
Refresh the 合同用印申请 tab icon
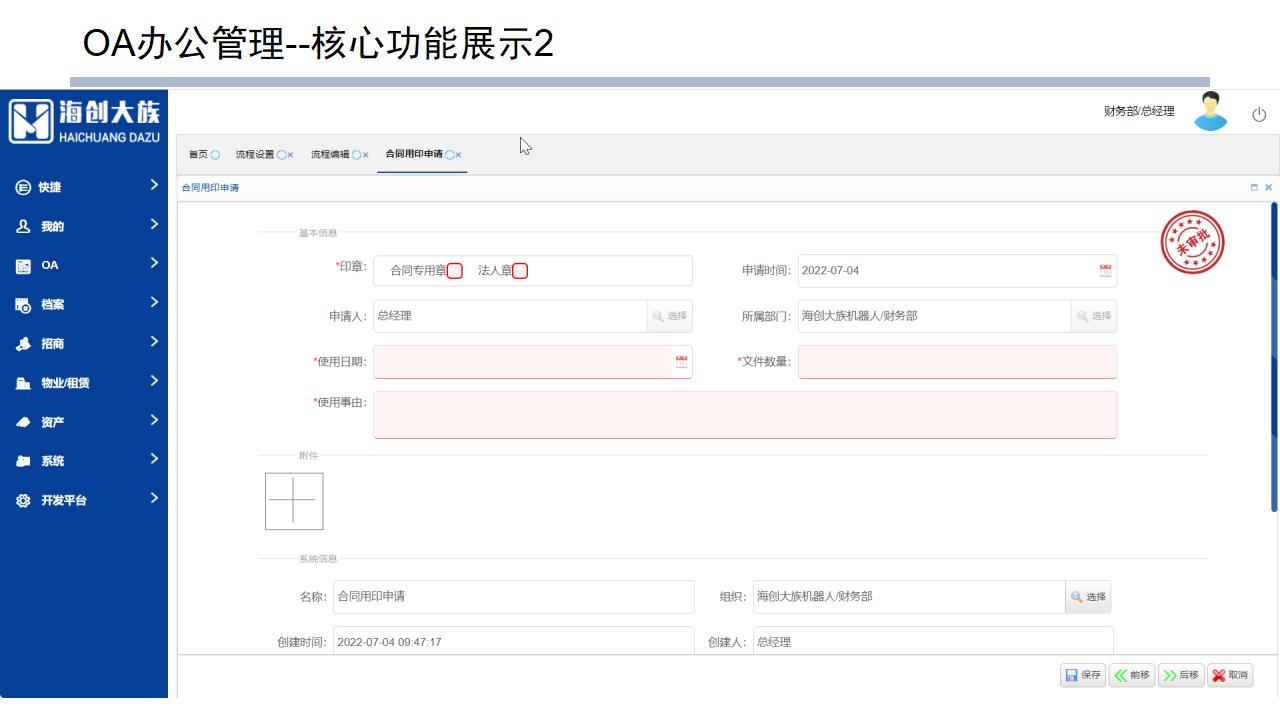click(449, 155)
